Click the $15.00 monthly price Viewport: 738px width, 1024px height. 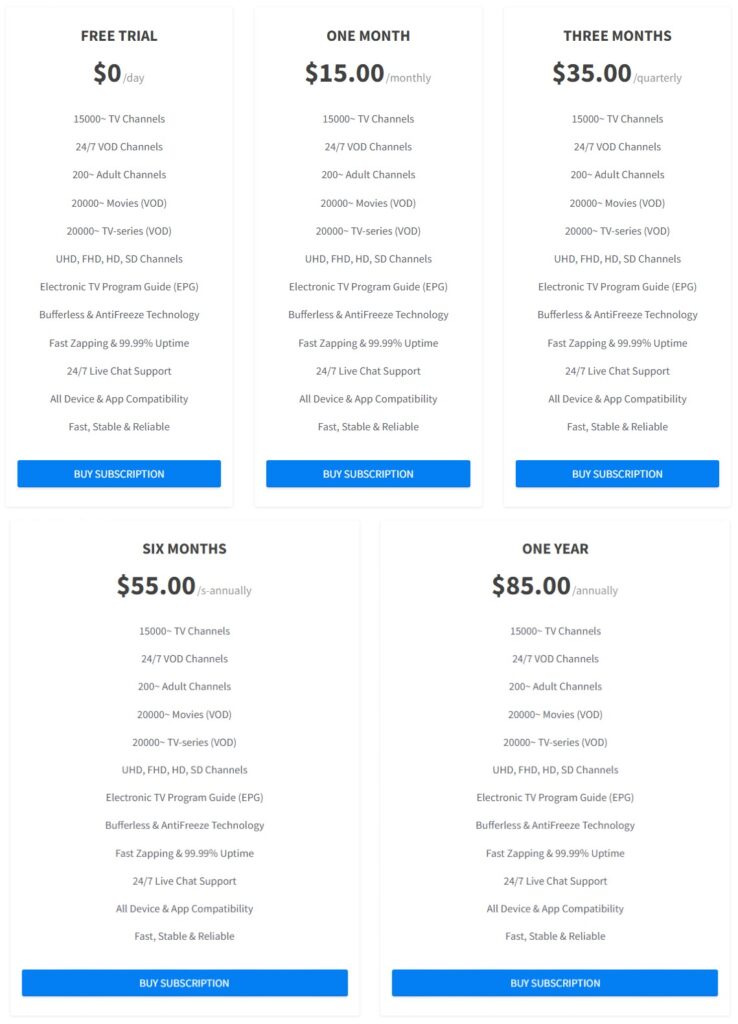click(345, 74)
